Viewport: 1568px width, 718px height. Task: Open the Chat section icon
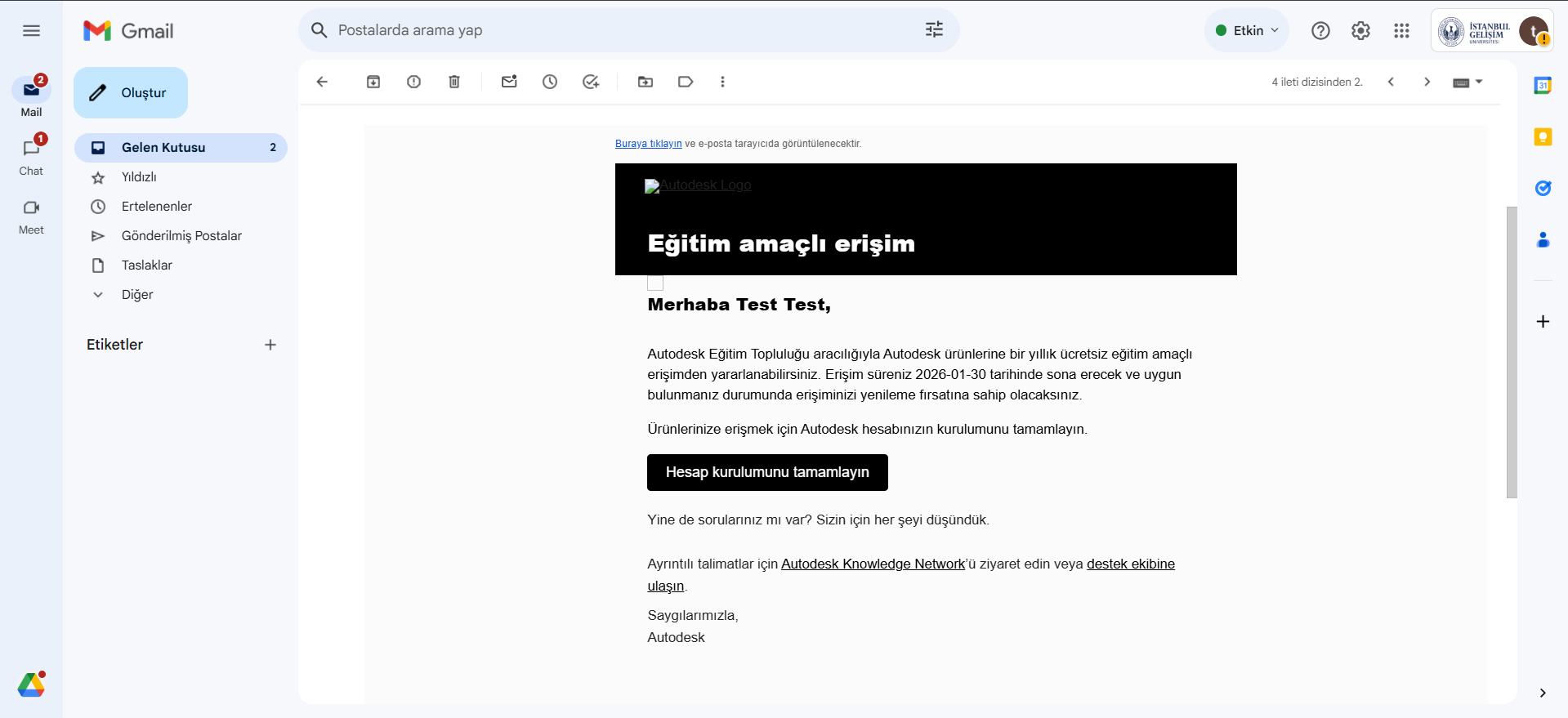pos(31,149)
